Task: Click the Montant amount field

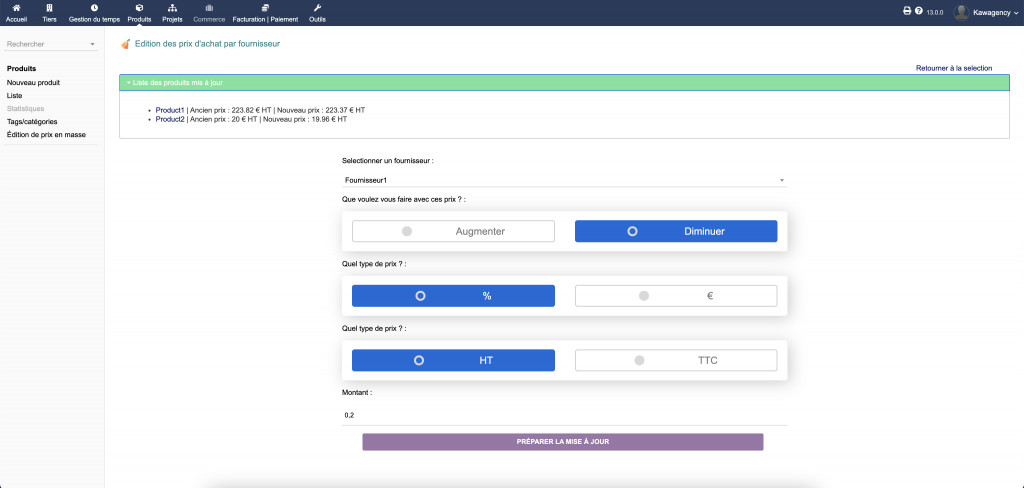Action: (x=564, y=415)
